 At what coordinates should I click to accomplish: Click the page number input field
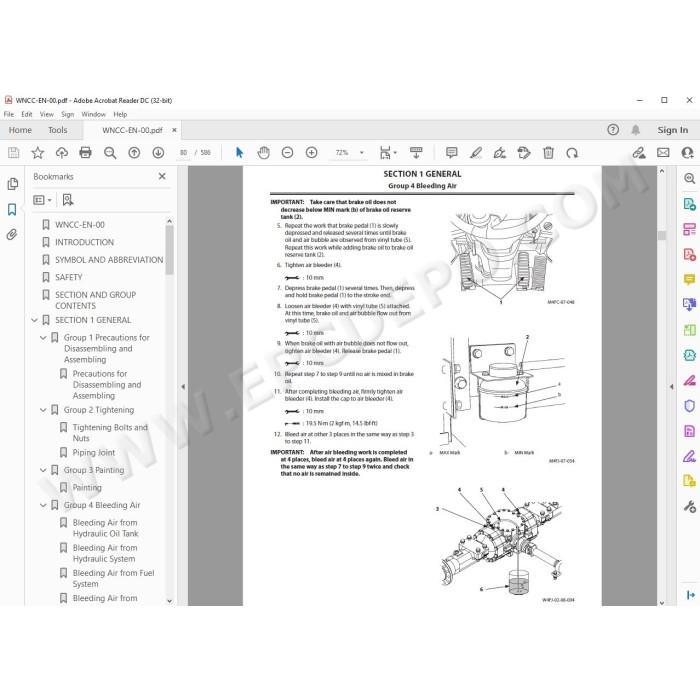(183, 153)
